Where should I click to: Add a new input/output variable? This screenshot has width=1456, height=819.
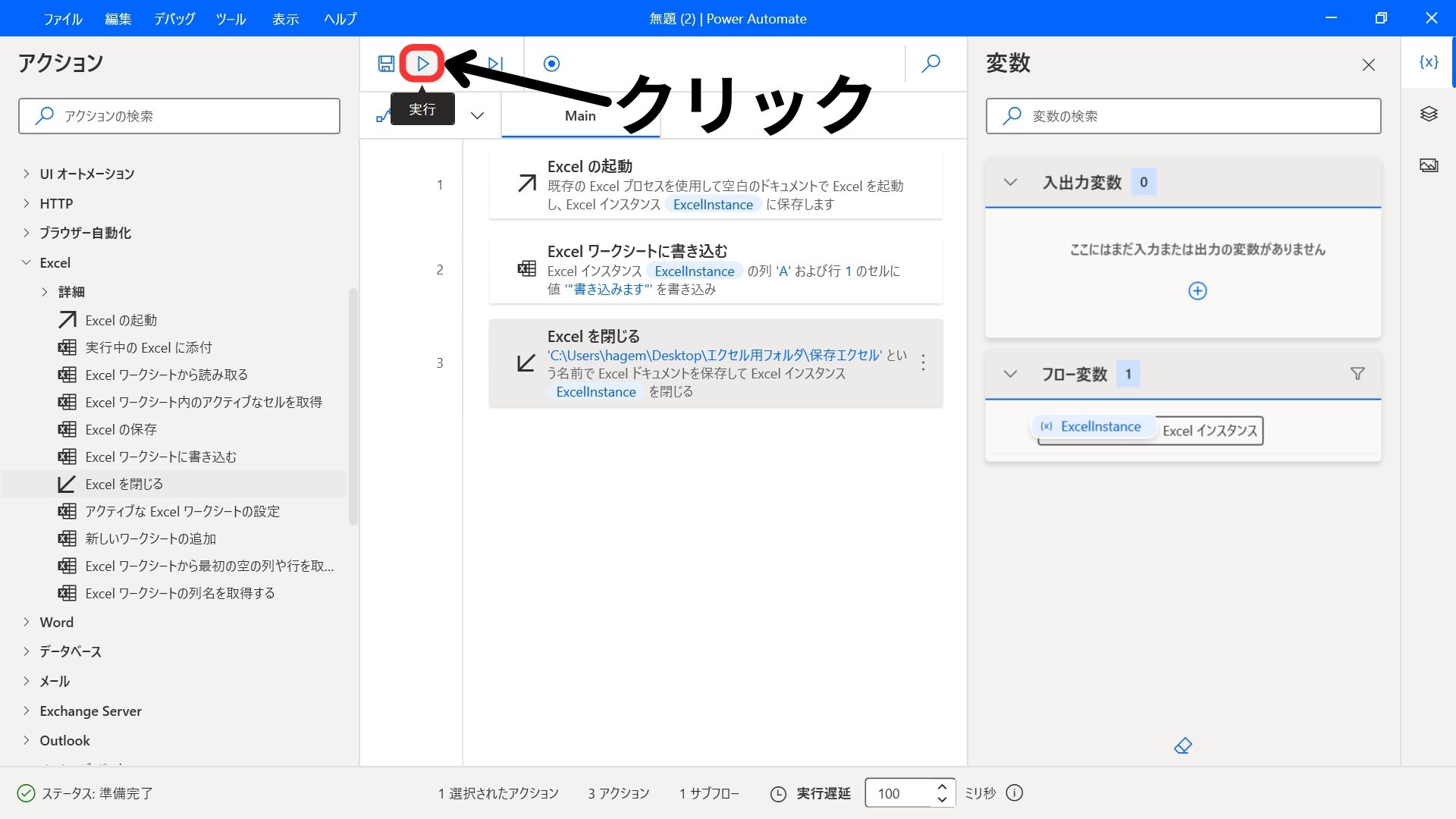(1197, 290)
